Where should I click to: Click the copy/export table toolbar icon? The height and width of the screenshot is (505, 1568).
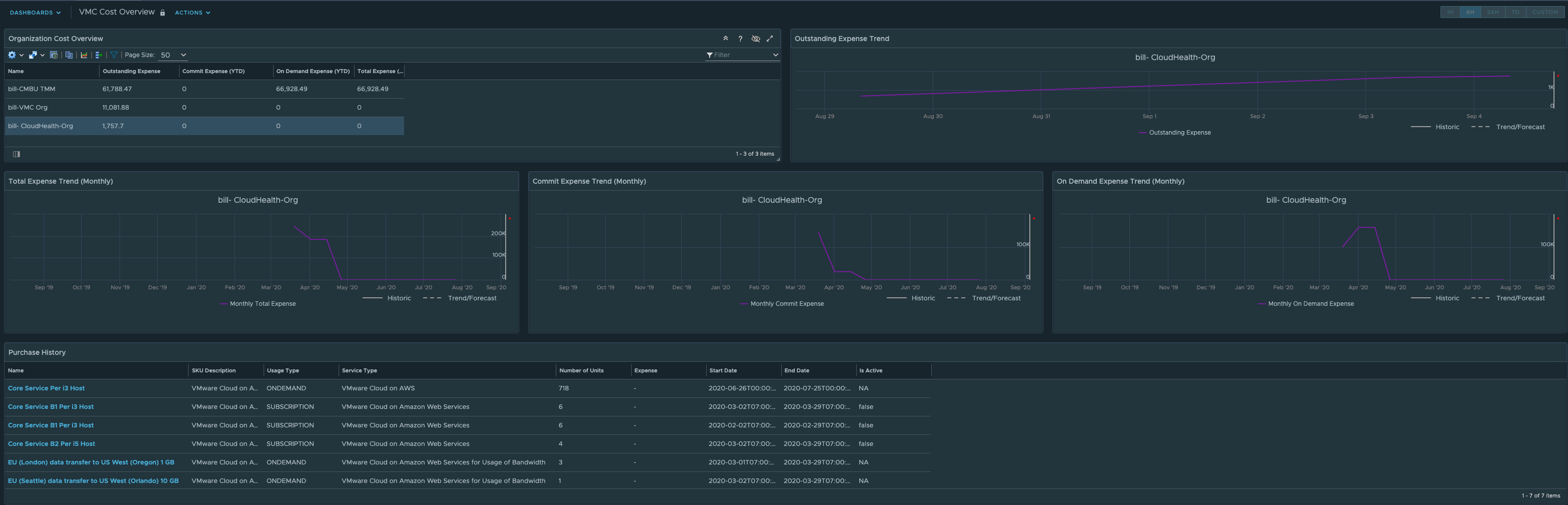pyautogui.click(x=69, y=55)
